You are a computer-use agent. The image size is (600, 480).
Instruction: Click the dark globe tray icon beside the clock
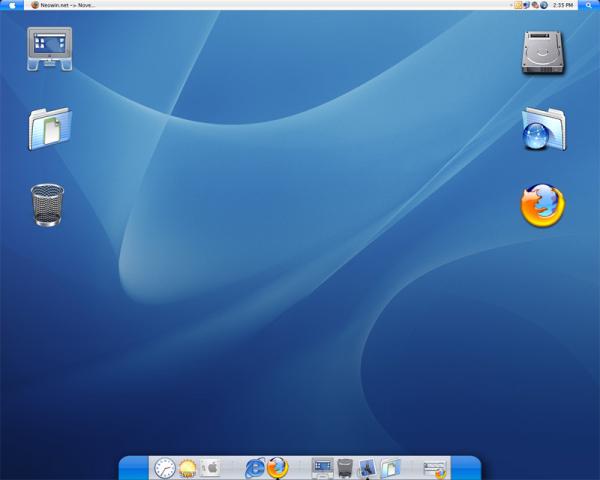(544, 5)
